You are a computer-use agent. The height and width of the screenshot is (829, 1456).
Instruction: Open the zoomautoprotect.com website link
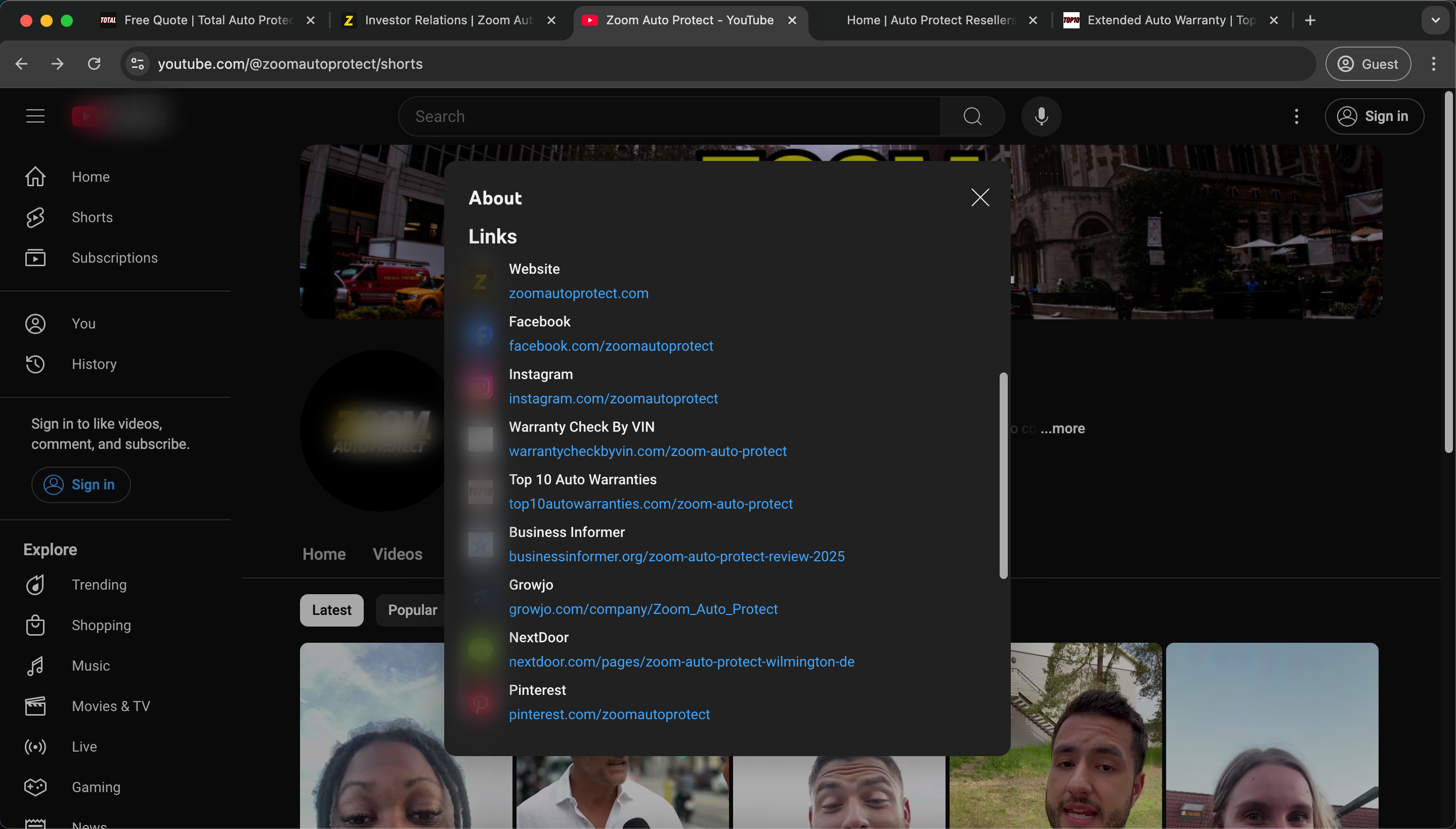click(578, 293)
